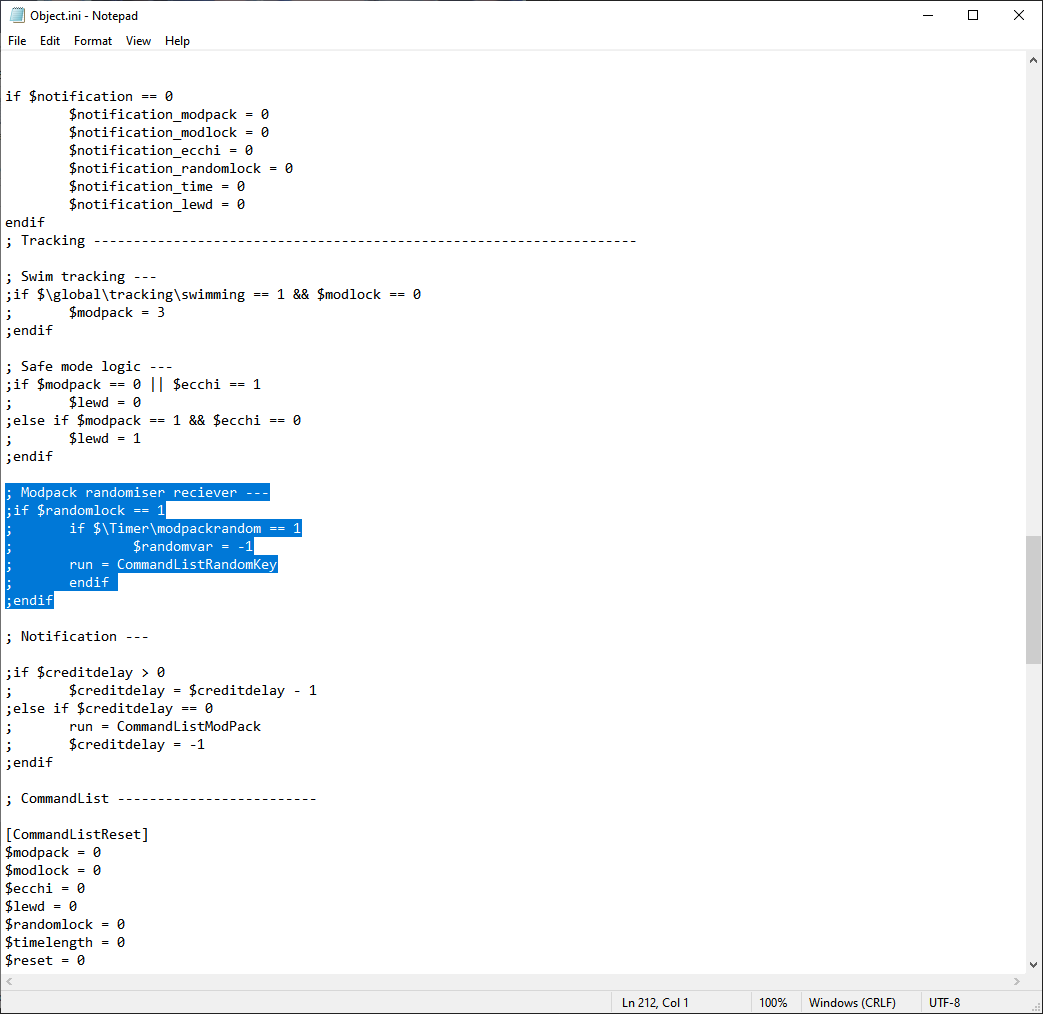Click the vertical scrollbar thumb
This screenshot has width=1043, height=1014.
click(x=1033, y=599)
